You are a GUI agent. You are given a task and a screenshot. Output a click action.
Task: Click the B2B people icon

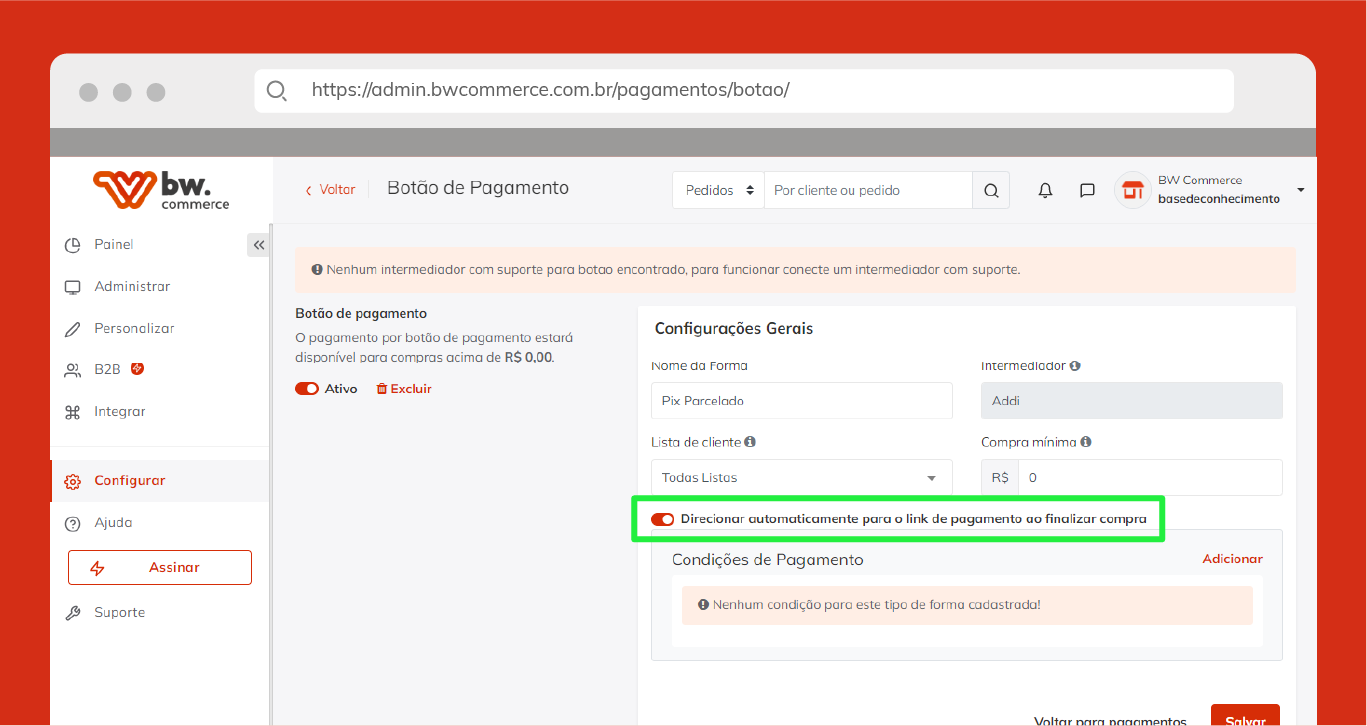(72, 370)
